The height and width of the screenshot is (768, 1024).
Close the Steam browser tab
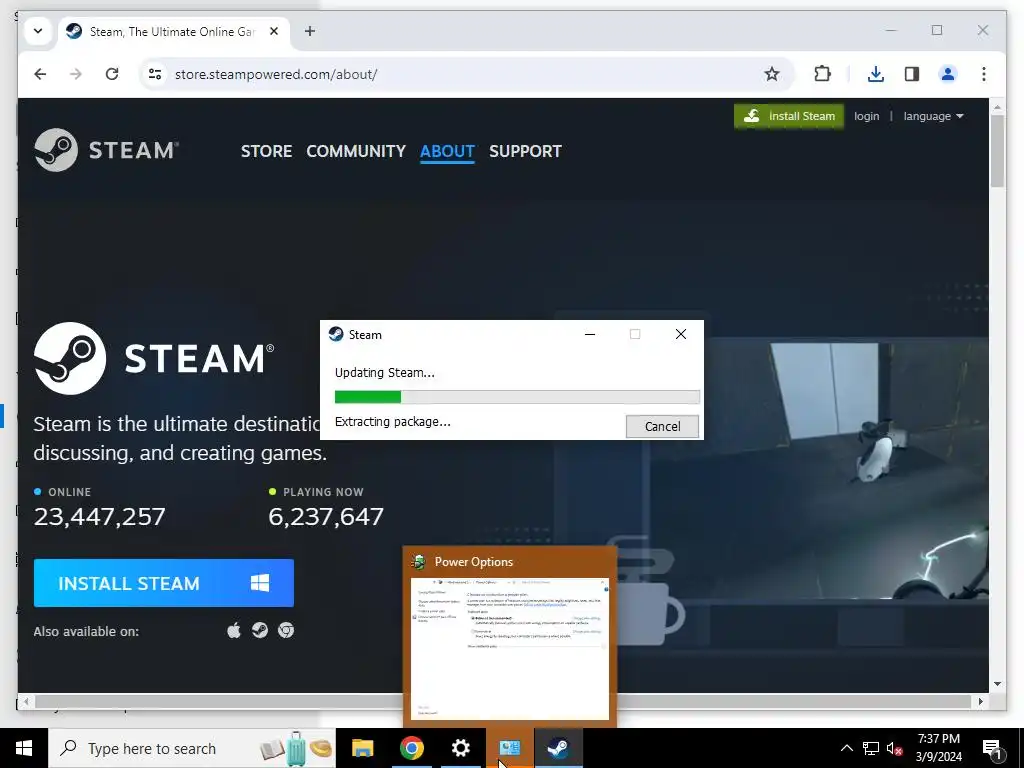click(274, 31)
